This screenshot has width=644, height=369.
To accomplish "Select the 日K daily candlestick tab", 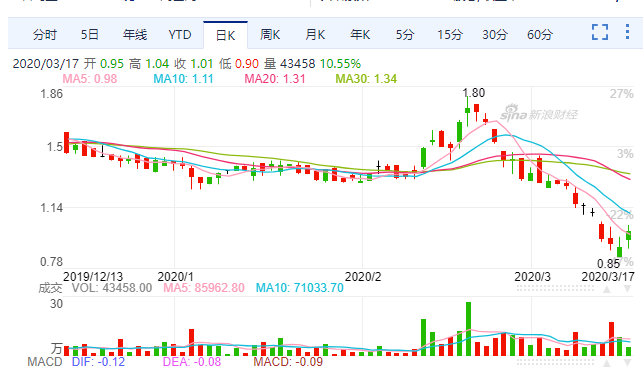I will [225, 35].
